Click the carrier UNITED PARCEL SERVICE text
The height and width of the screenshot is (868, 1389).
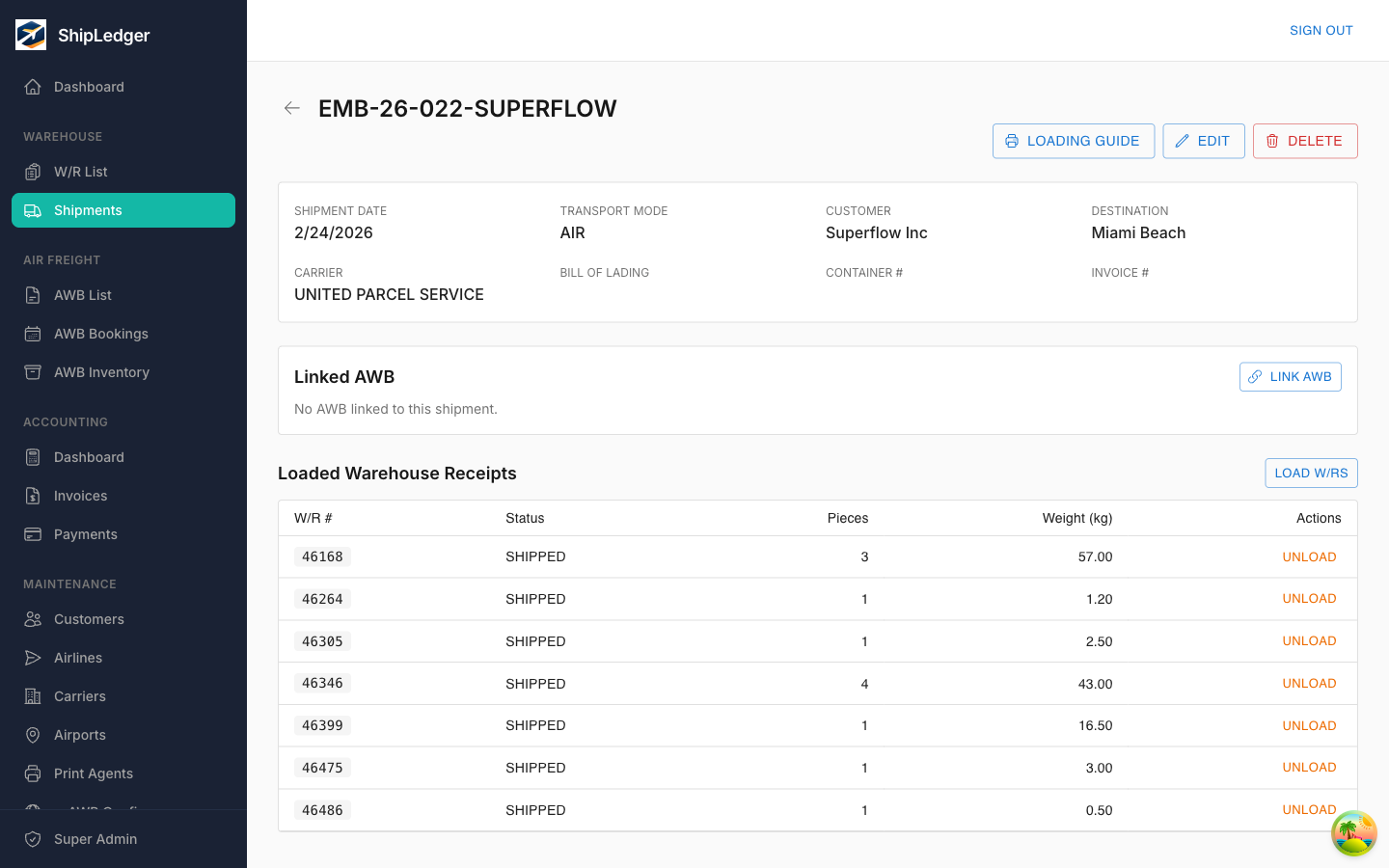(x=389, y=294)
